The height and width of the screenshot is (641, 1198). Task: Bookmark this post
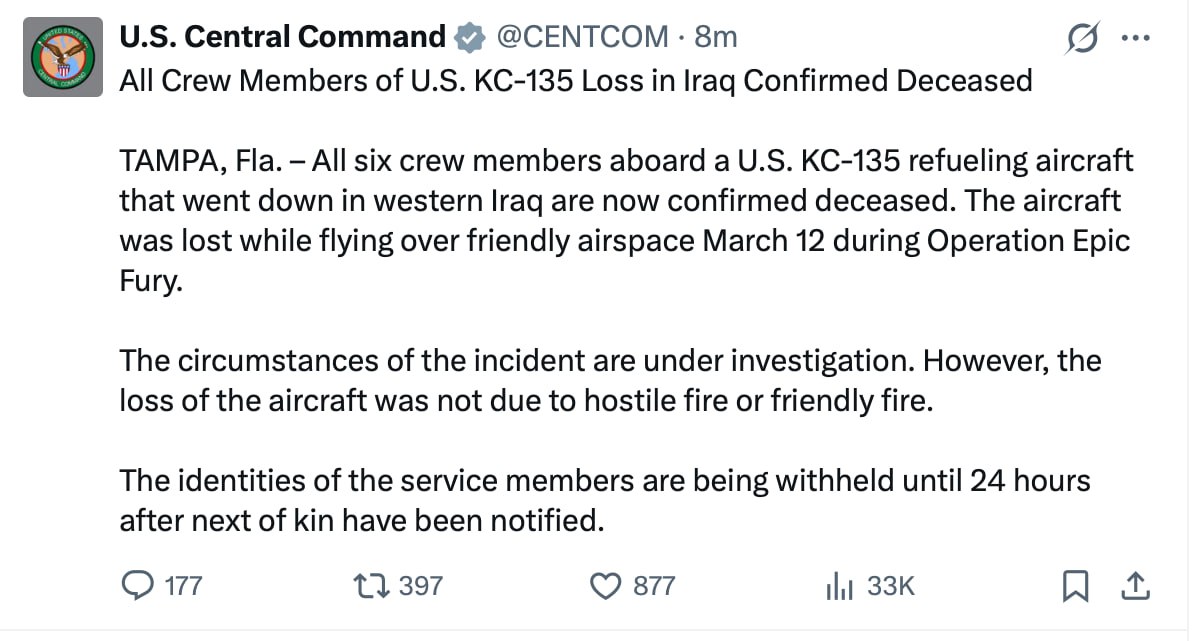(x=1075, y=586)
